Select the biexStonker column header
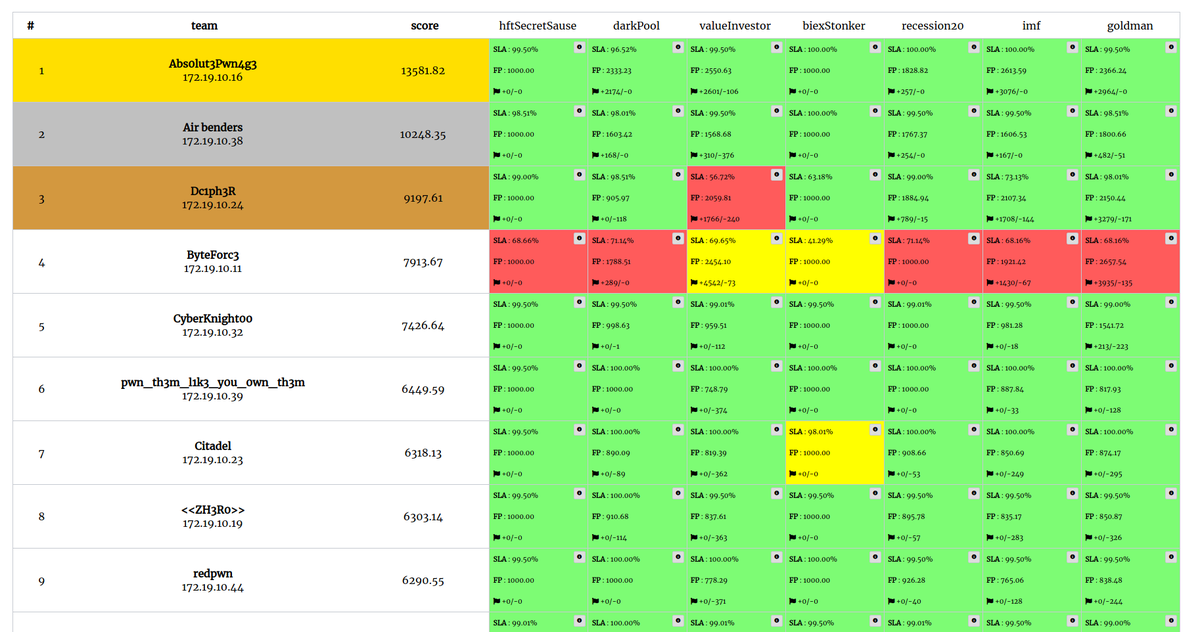 (834, 26)
